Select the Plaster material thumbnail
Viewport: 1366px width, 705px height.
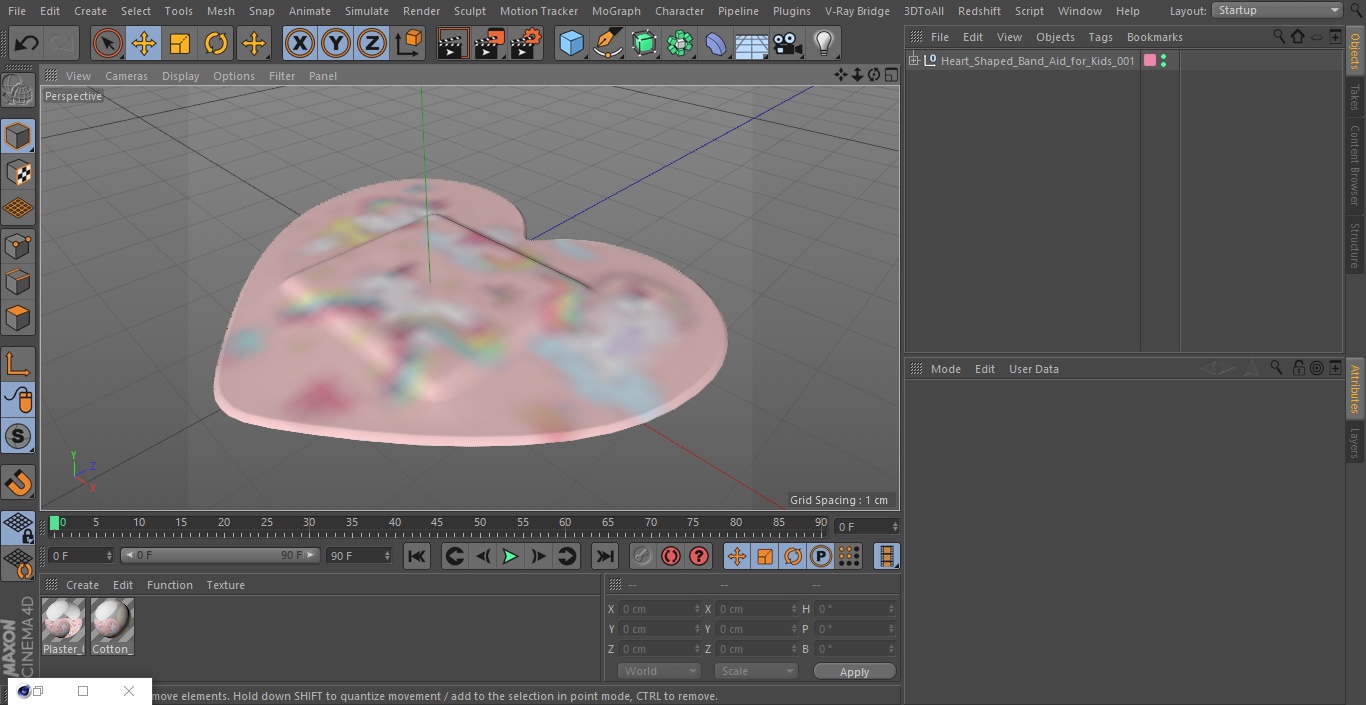(63, 626)
